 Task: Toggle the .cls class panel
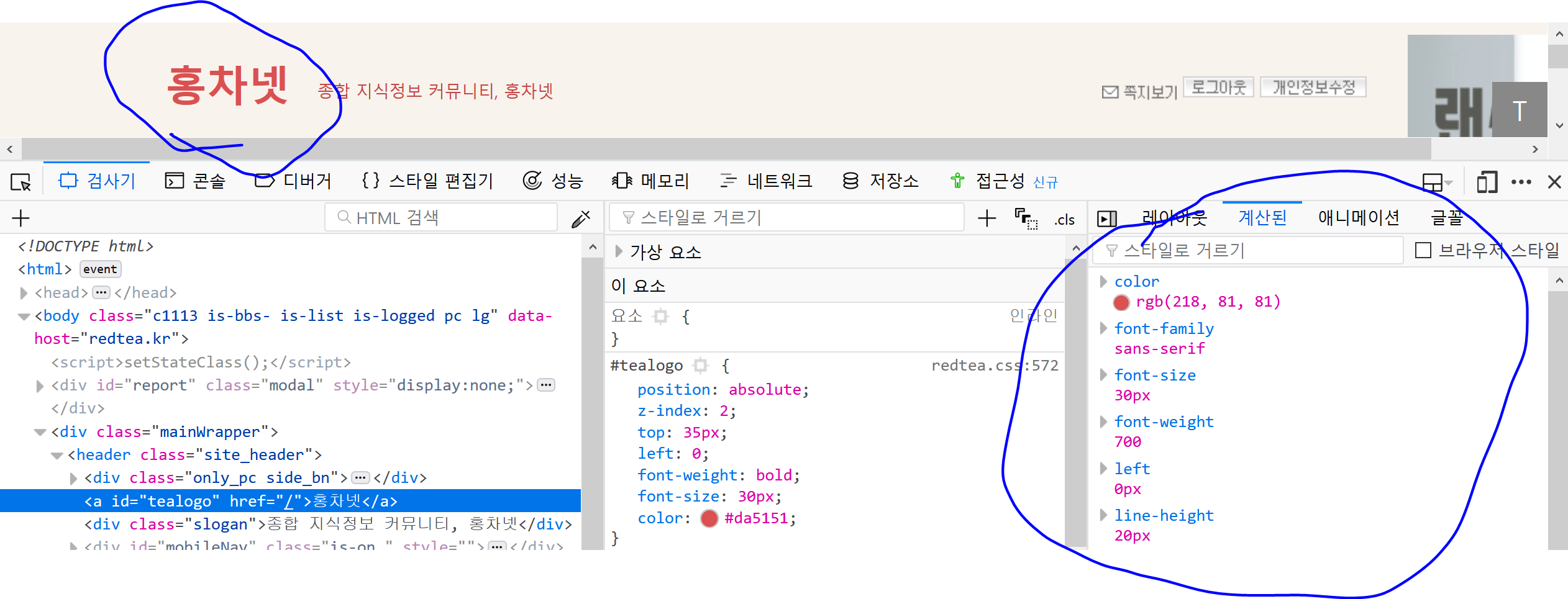coord(1064,220)
